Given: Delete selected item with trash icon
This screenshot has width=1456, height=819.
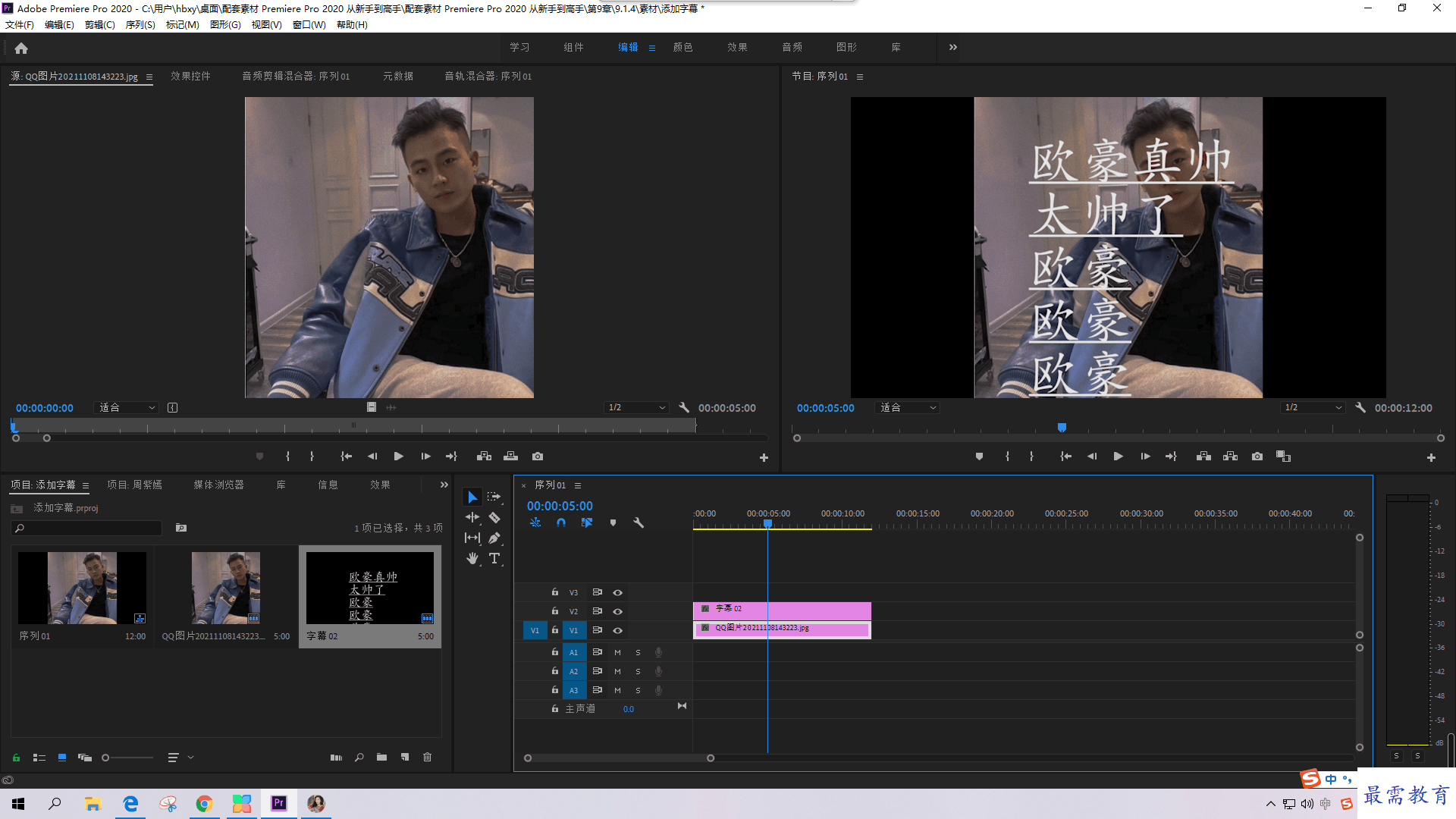Looking at the screenshot, I should coord(428,757).
